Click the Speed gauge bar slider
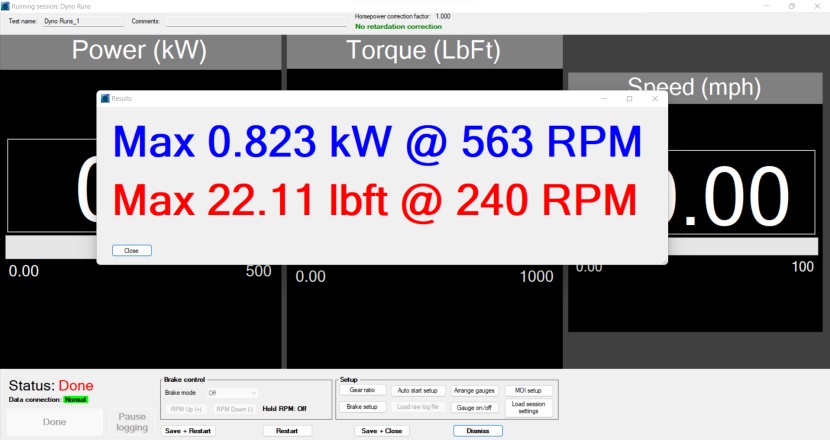Screen dimensions: 830x440 point(743,246)
